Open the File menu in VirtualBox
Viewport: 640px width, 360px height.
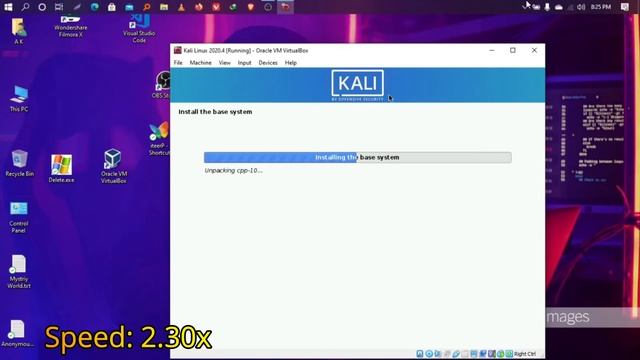coord(178,63)
